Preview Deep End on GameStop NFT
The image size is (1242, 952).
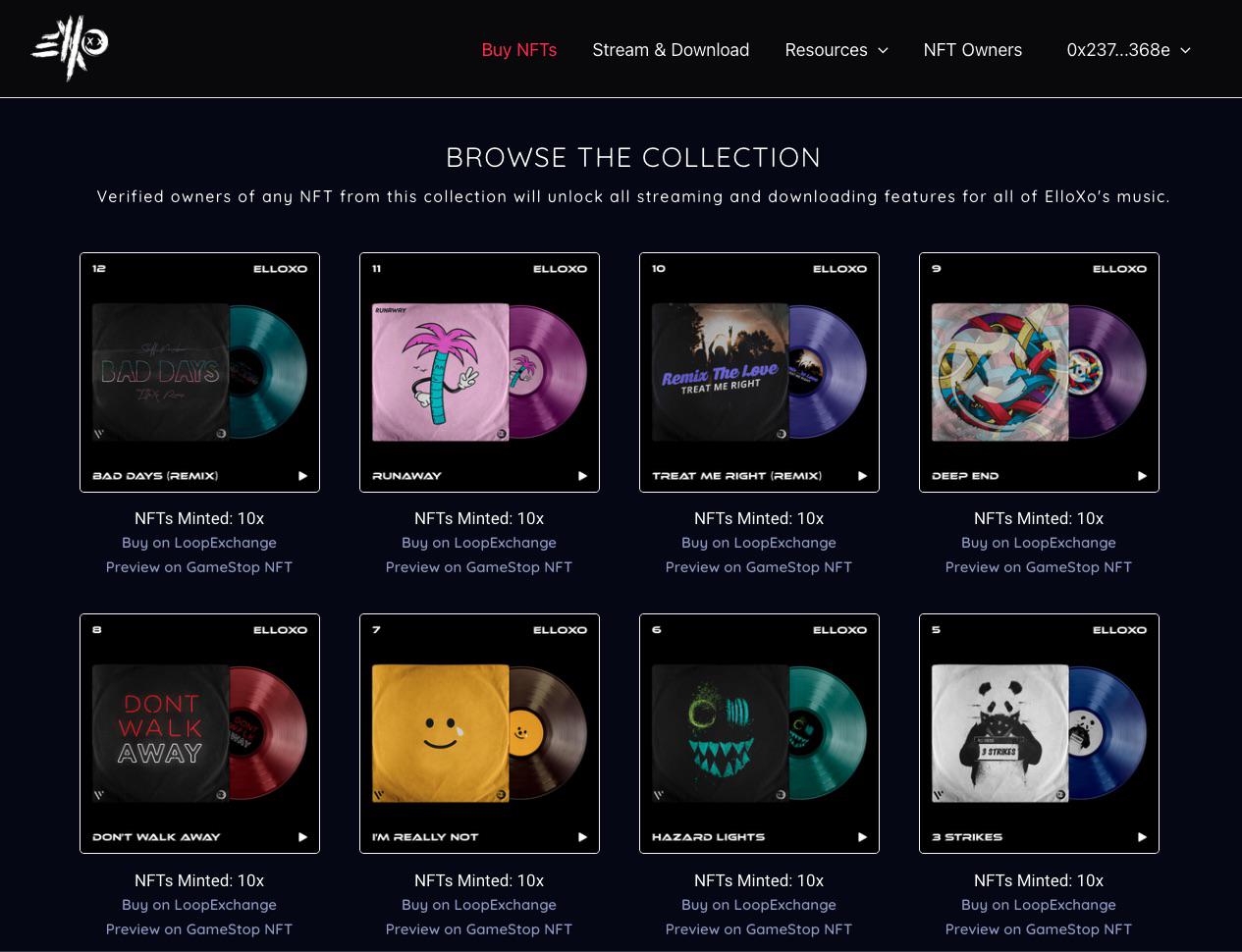[1039, 567]
